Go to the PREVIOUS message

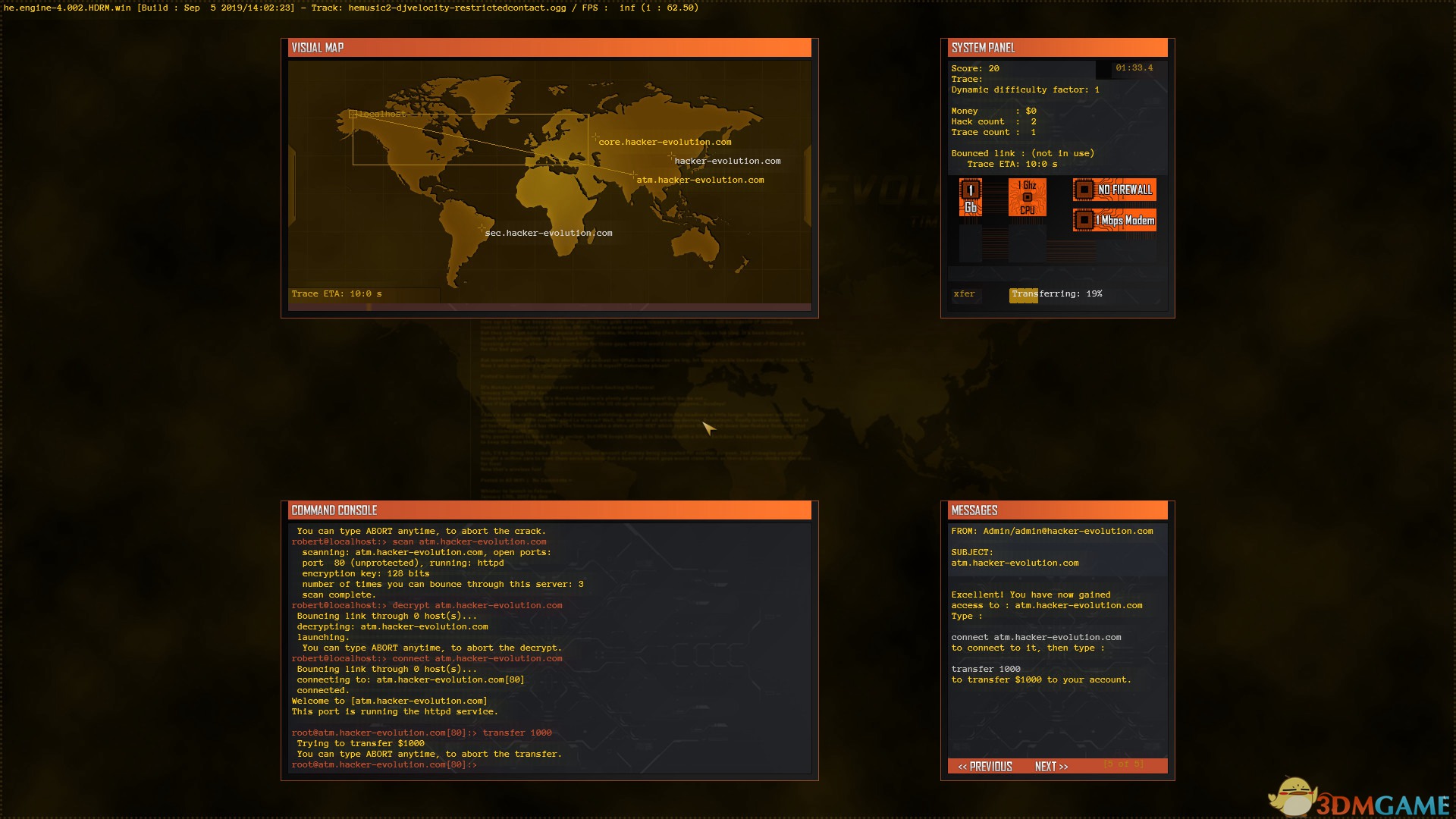pyautogui.click(x=984, y=767)
